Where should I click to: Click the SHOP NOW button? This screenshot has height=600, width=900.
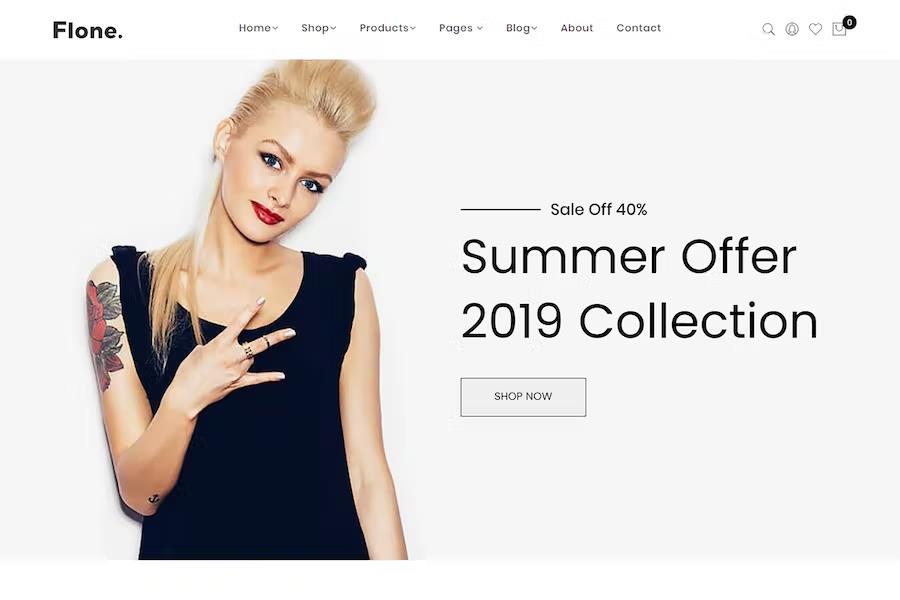point(523,397)
